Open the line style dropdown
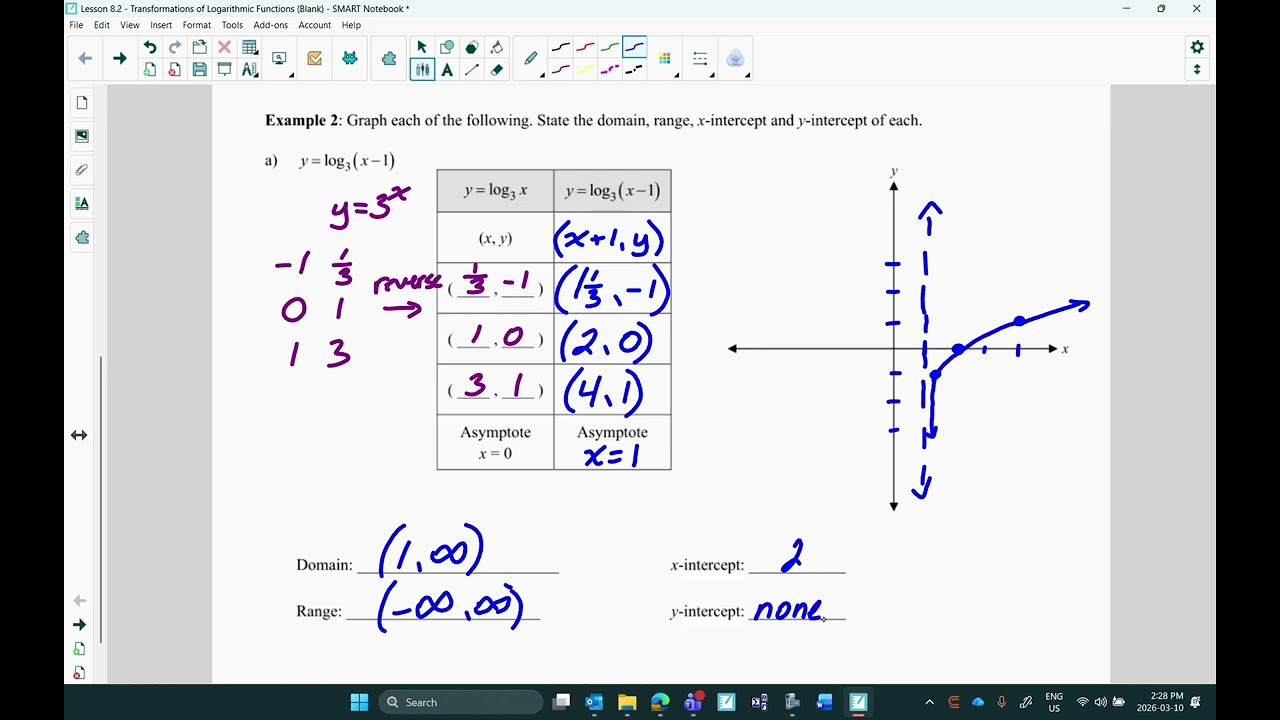The image size is (1280, 720). click(x=700, y=59)
